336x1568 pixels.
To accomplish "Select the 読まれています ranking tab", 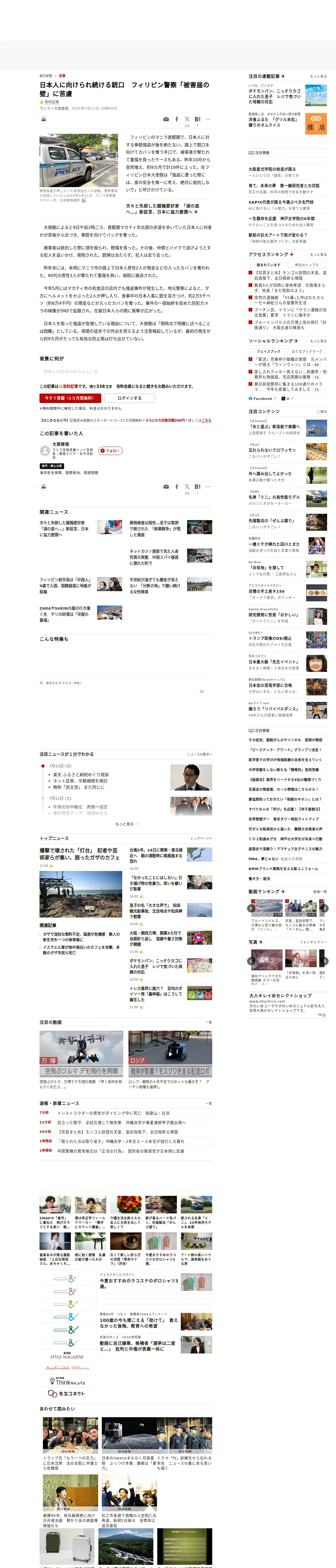I will pos(268,265).
